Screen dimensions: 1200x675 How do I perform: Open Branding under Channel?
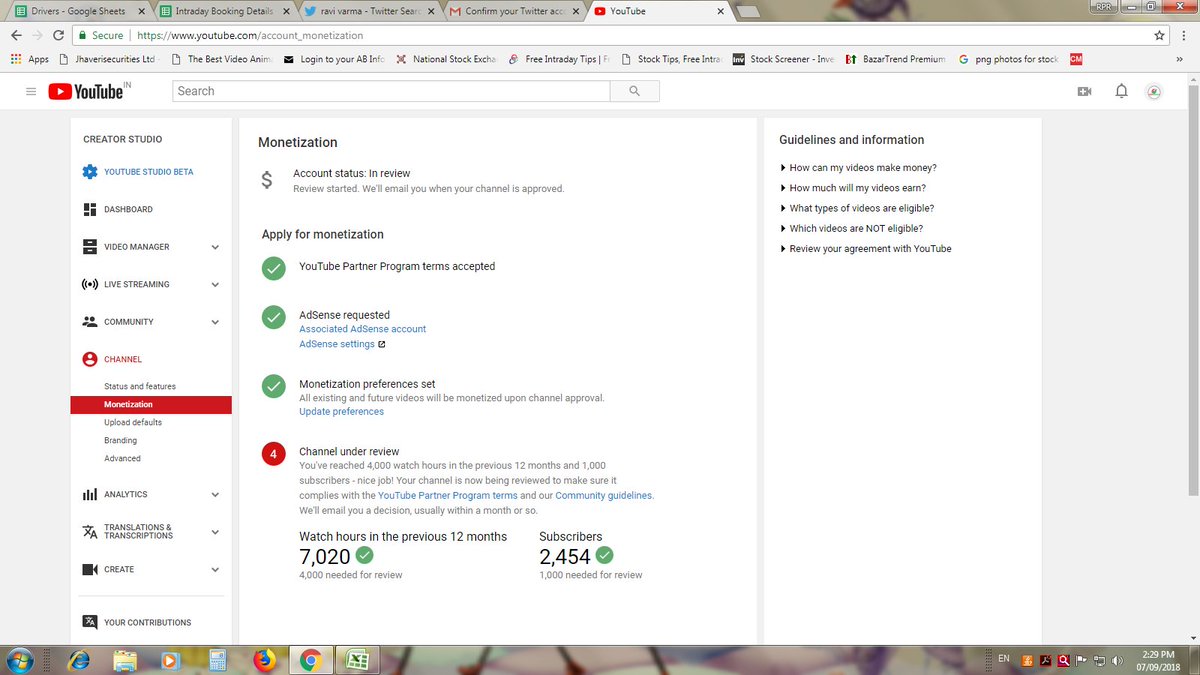click(121, 440)
